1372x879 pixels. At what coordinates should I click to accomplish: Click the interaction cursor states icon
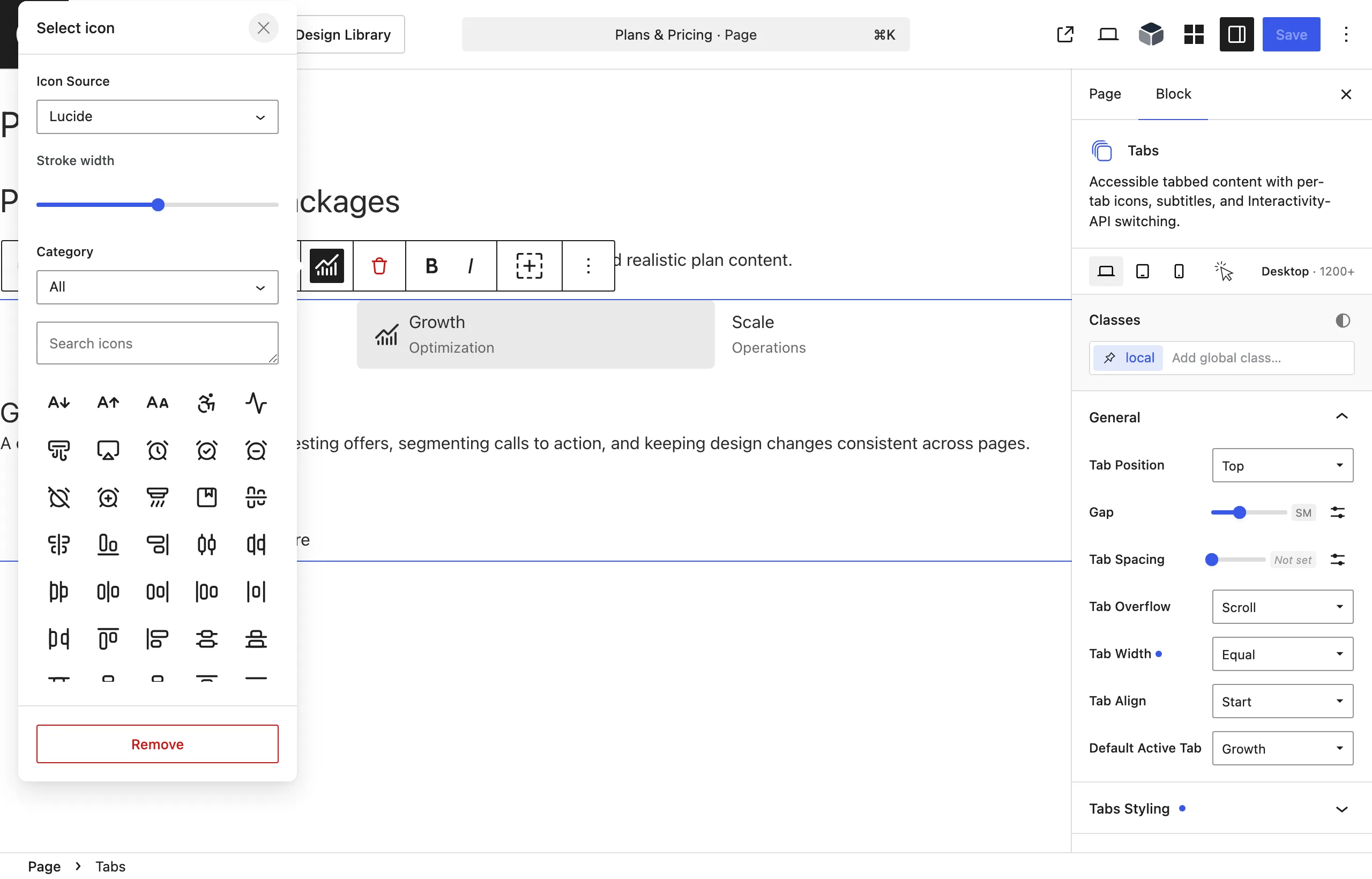pyautogui.click(x=1223, y=271)
